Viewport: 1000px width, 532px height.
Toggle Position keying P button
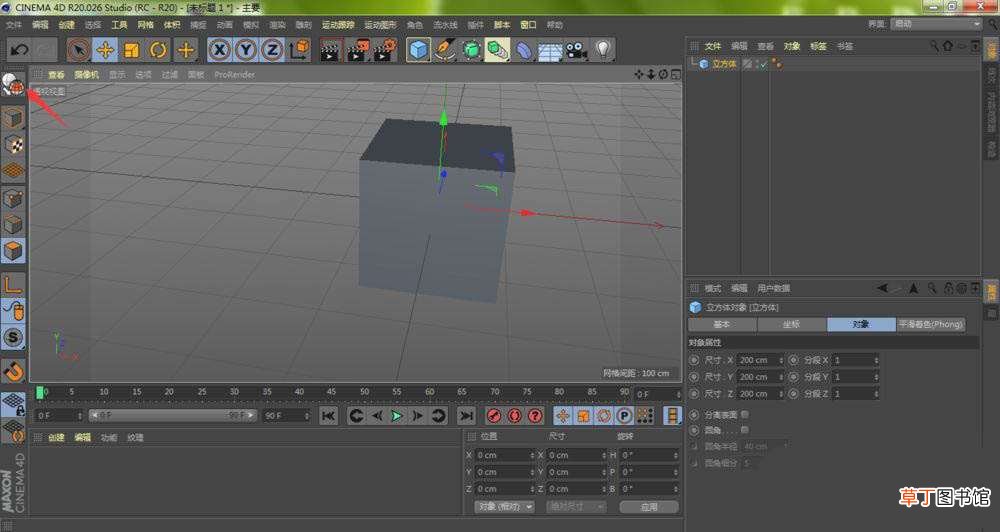[x=625, y=416]
